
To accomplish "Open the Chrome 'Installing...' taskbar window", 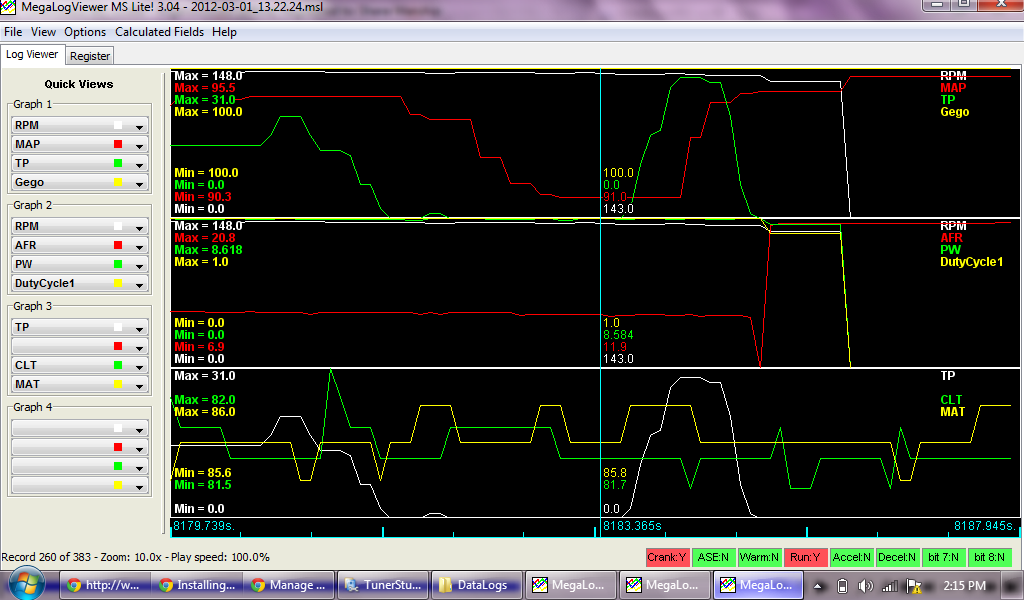I will click(x=197, y=585).
